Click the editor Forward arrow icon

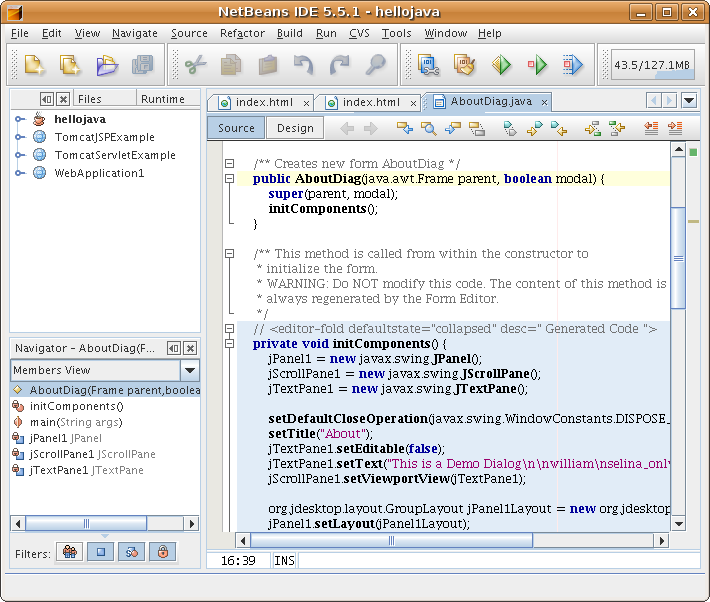pyautogui.click(x=371, y=129)
